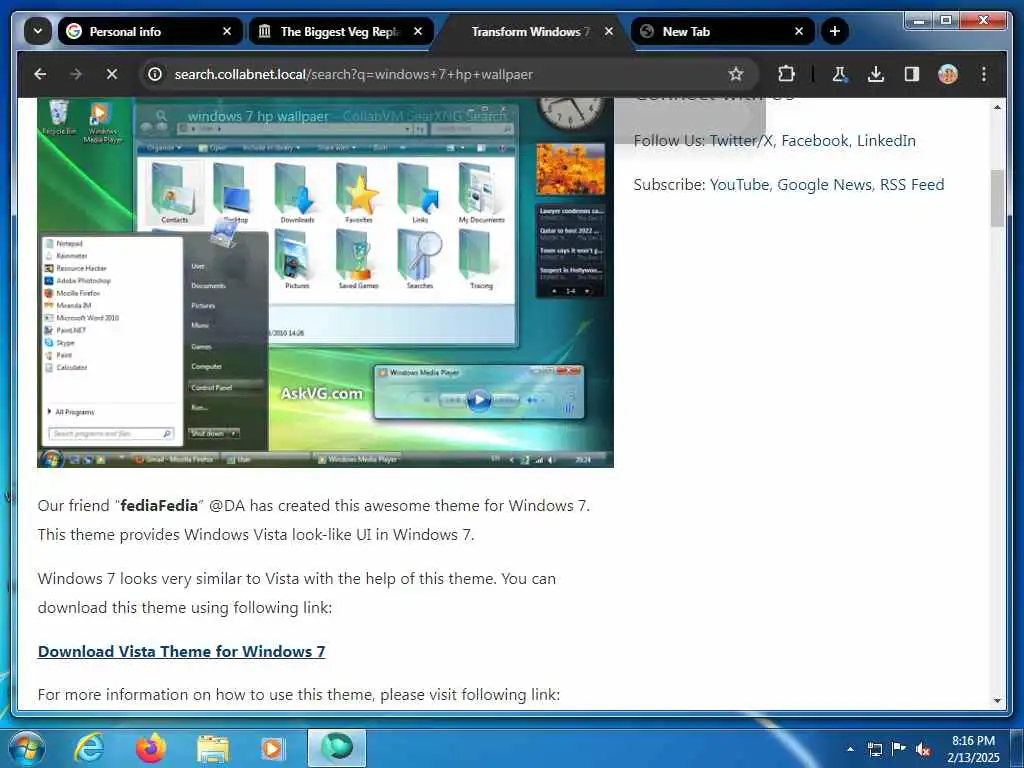Image resolution: width=1024 pixels, height=768 pixels.
Task: Open the Google News subscribe link
Action: click(824, 185)
